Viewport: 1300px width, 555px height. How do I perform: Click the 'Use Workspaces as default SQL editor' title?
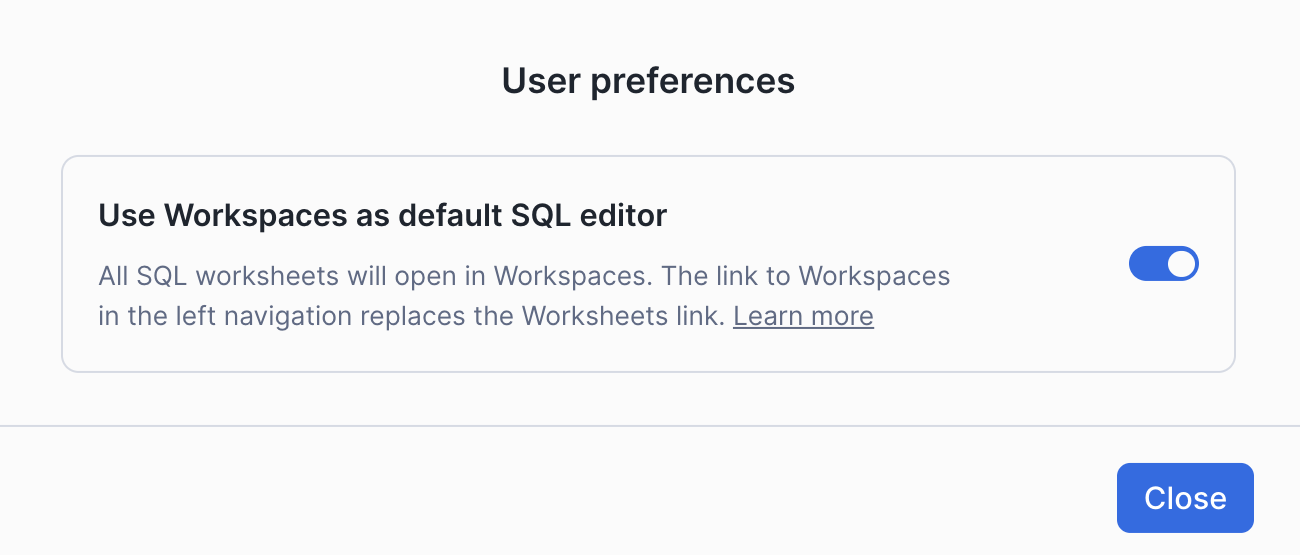382,215
